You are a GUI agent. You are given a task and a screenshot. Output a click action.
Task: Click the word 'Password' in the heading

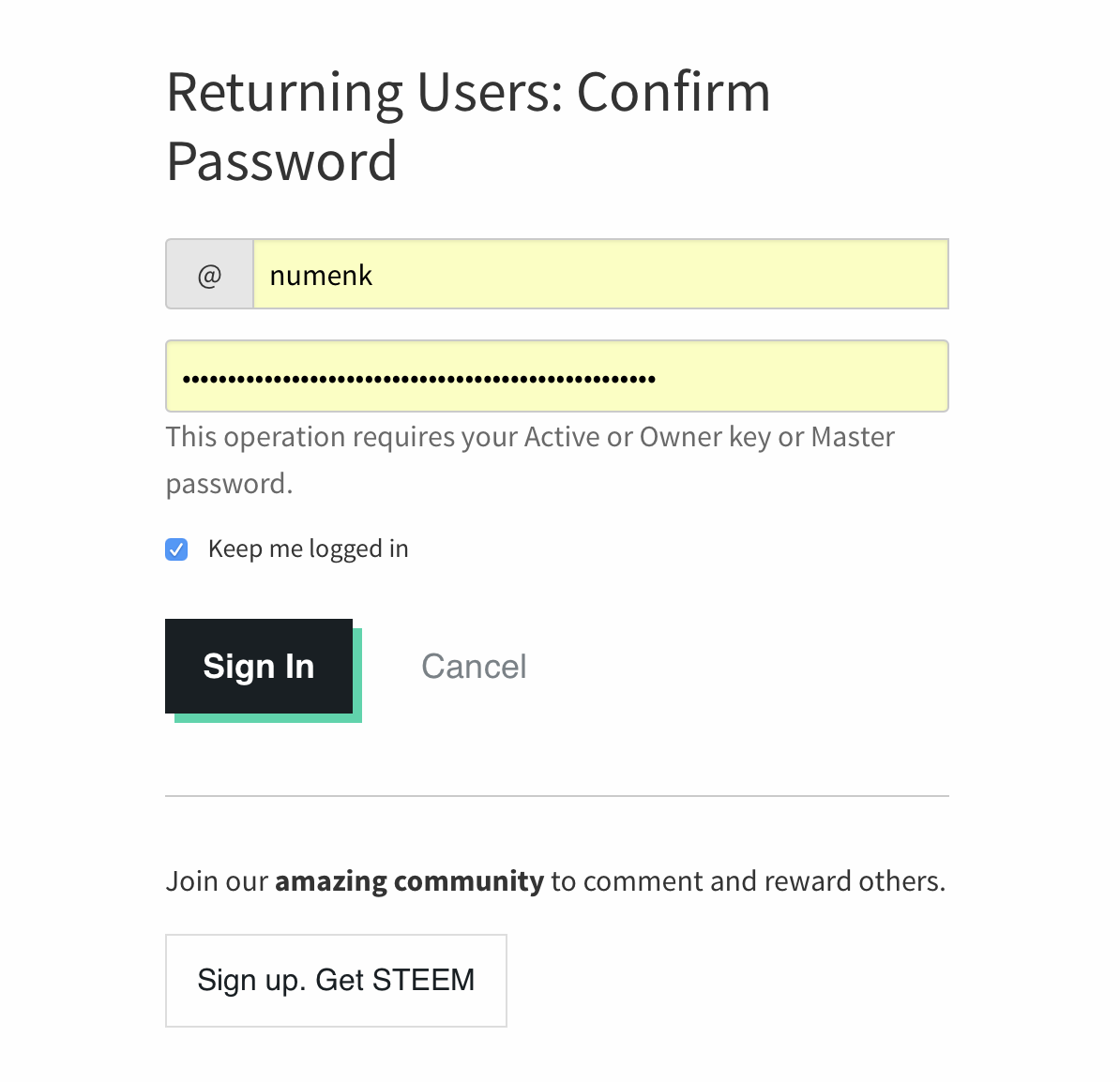tap(281, 161)
